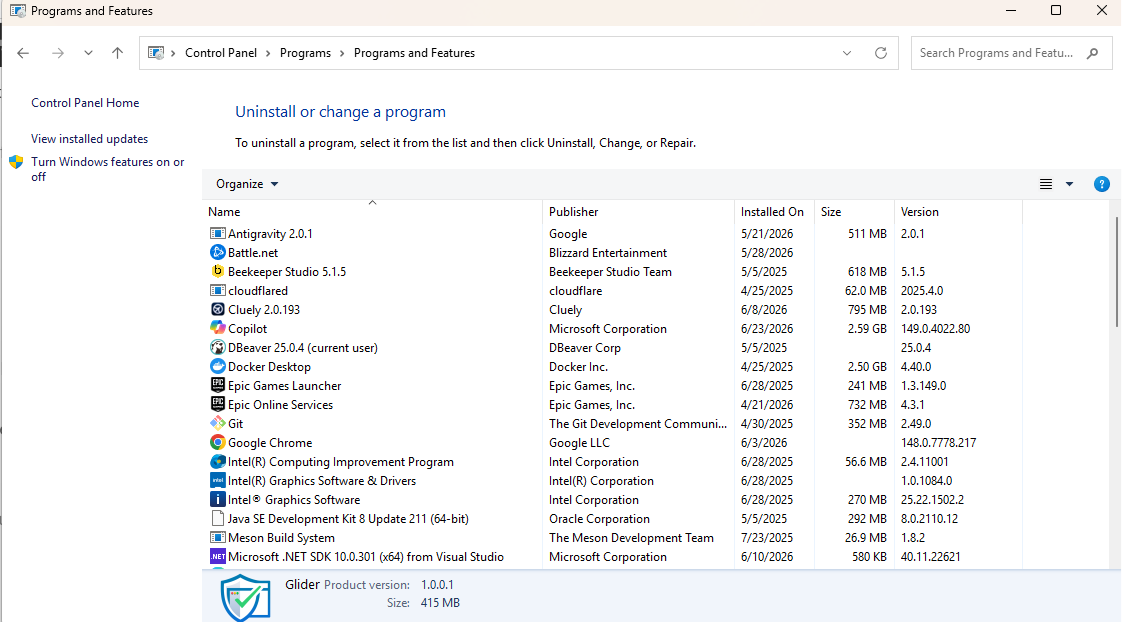Go back with the back arrow
This screenshot has width=1122, height=622.
click(x=23, y=53)
